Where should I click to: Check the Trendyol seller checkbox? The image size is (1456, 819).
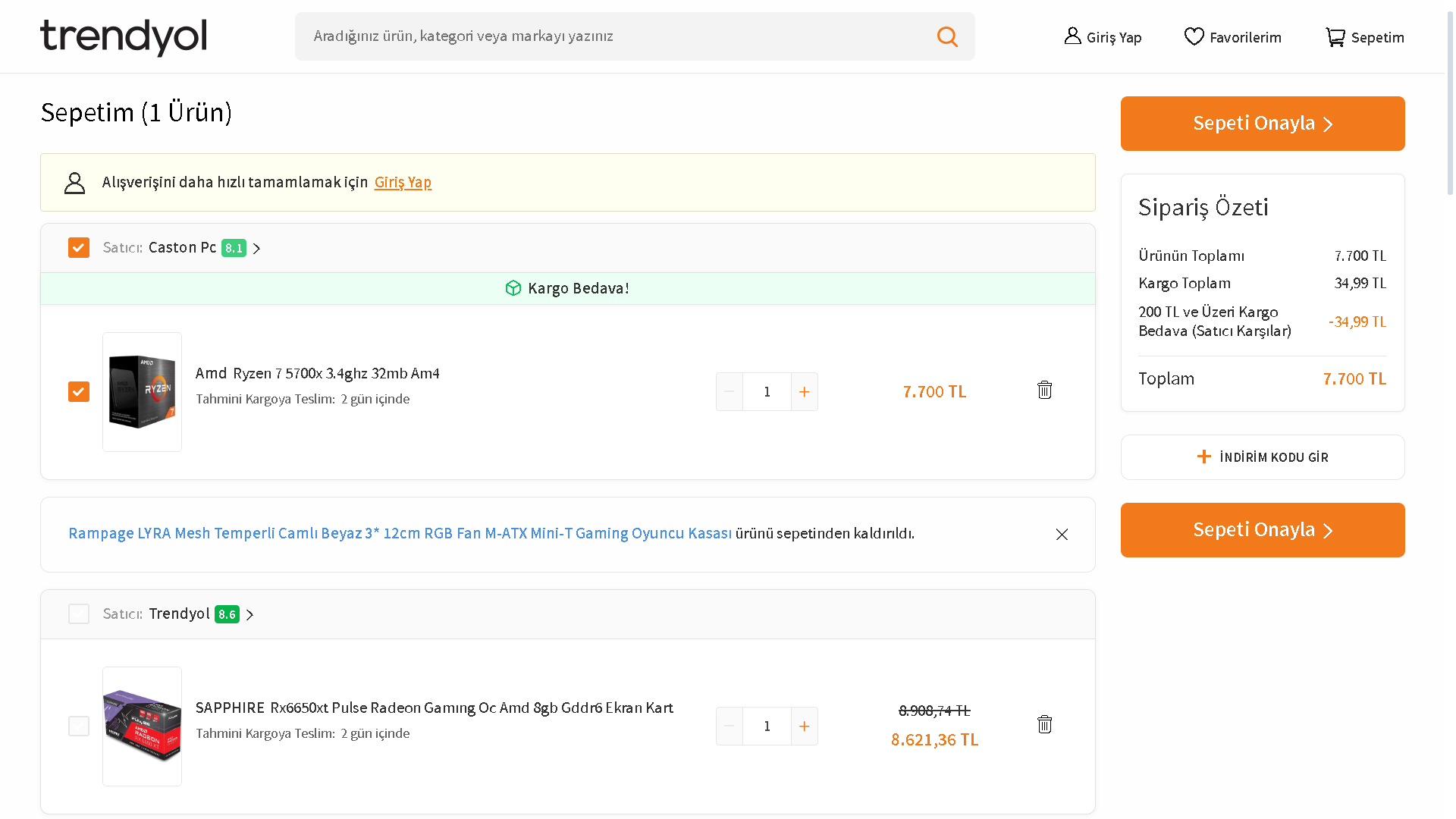click(79, 614)
